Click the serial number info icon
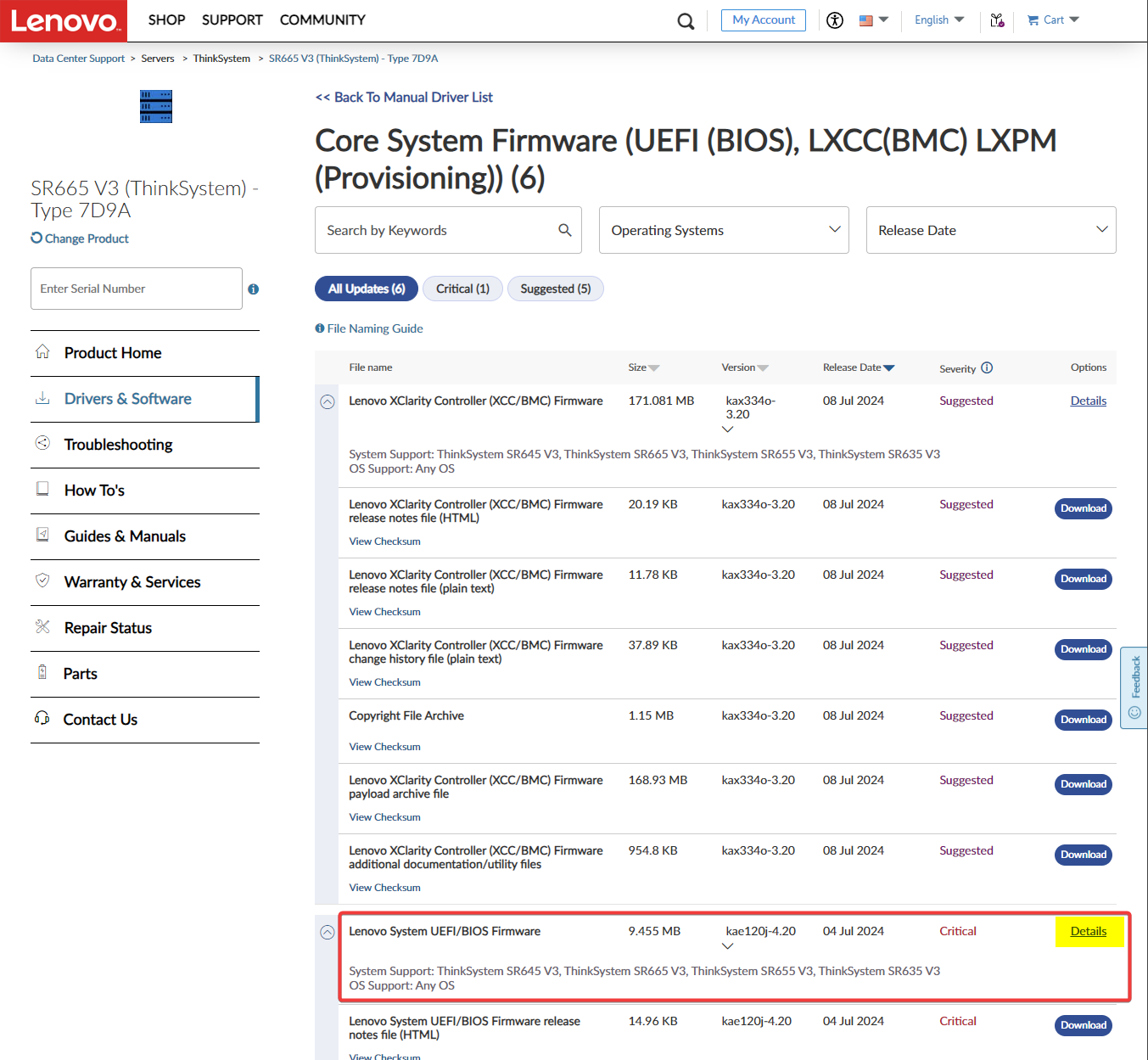Image resolution: width=1148 pixels, height=1060 pixels. tap(253, 289)
